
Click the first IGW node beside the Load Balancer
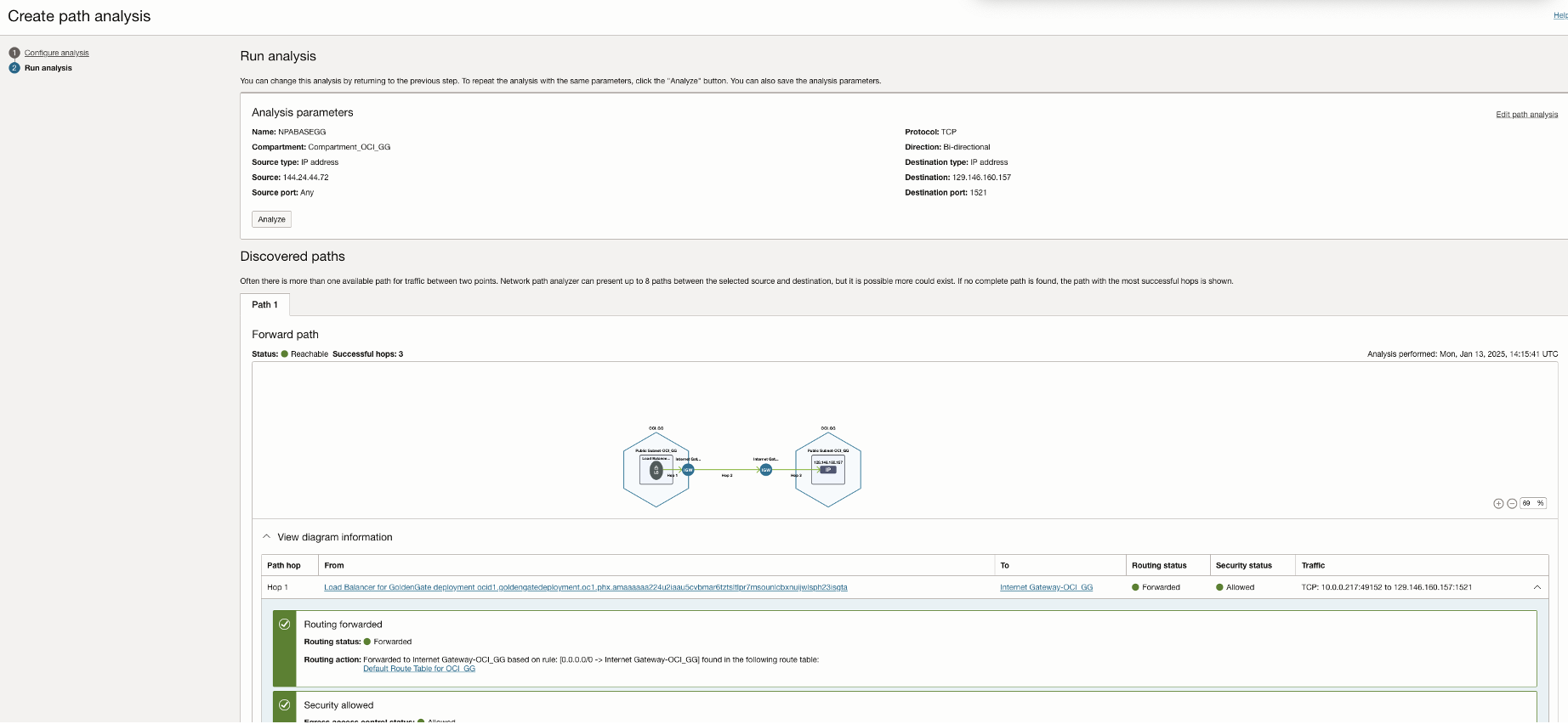(688, 469)
